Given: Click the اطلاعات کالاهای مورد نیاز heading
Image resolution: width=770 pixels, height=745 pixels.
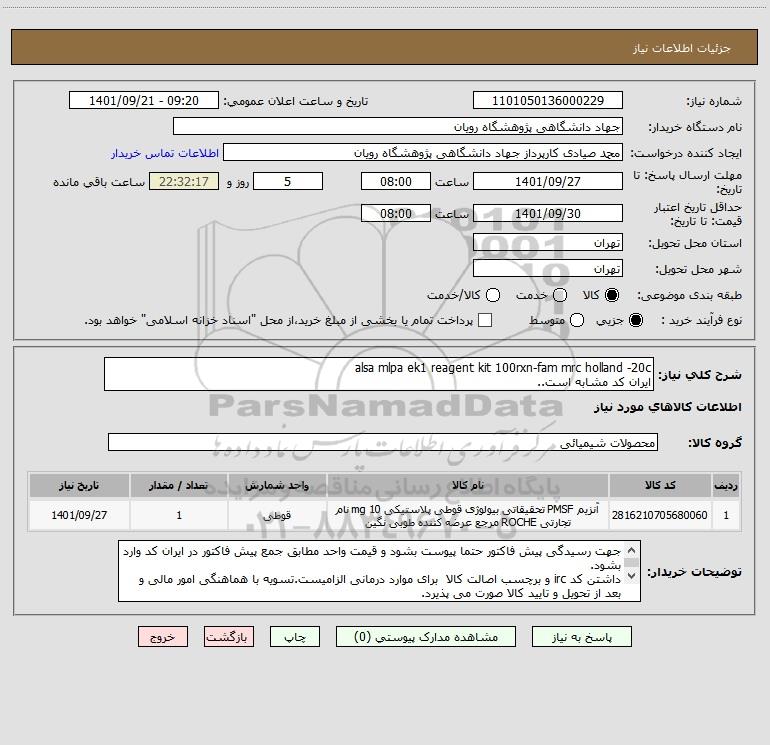Looking at the screenshot, I should (668, 407).
